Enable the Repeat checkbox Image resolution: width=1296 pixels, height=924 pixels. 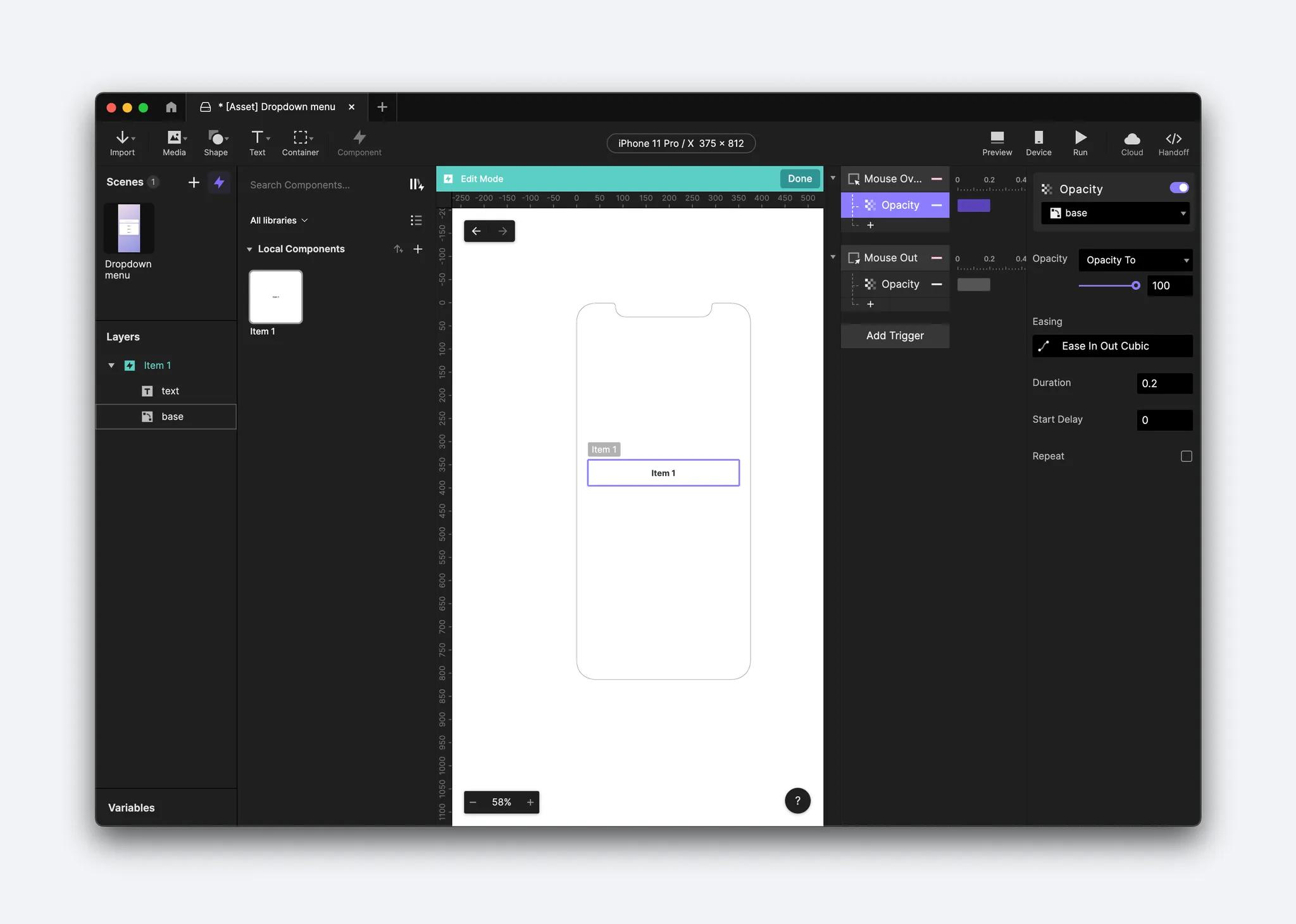point(1186,456)
